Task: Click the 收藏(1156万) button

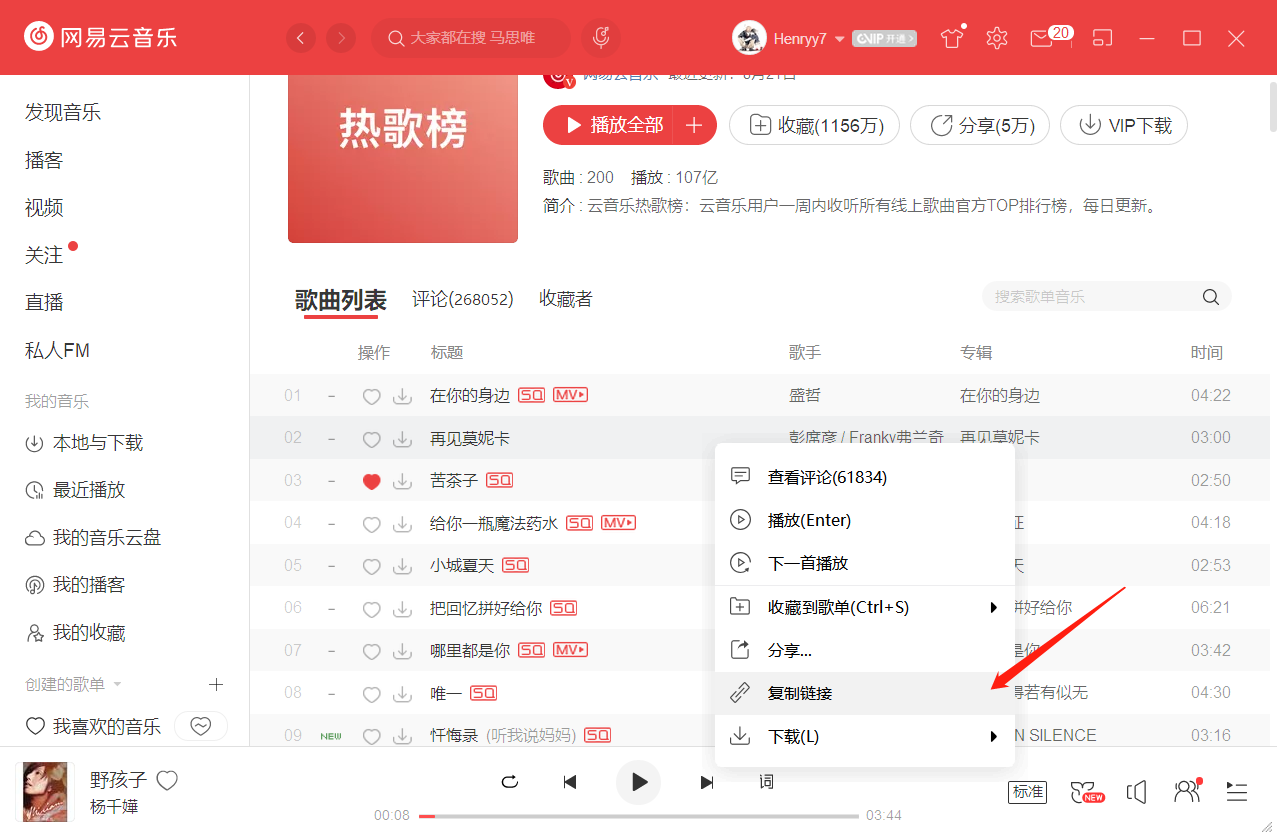Action: (814, 126)
